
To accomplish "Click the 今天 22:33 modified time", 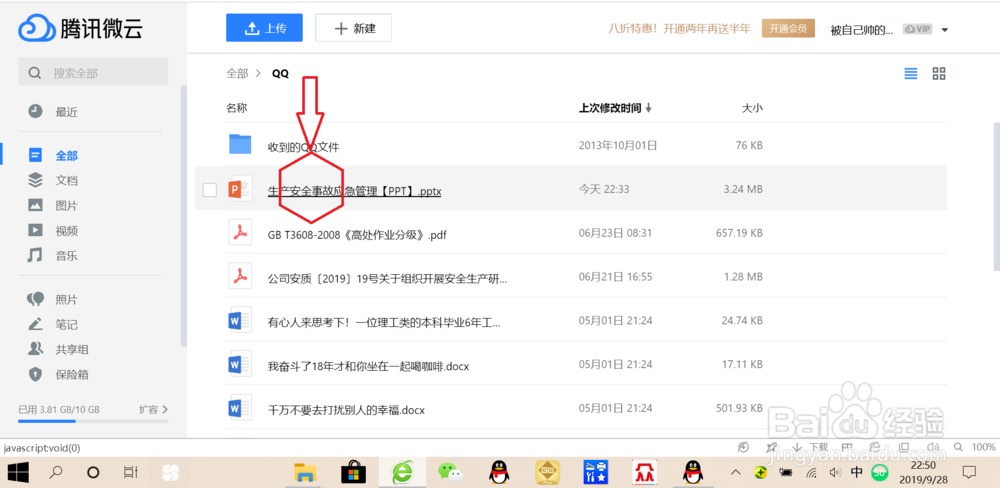I will point(603,190).
